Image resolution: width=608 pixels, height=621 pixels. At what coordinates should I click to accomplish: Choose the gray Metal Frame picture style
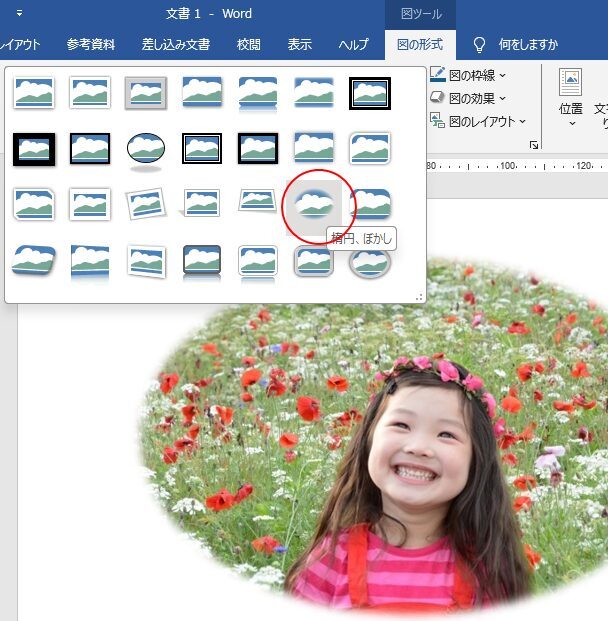point(146,93)
